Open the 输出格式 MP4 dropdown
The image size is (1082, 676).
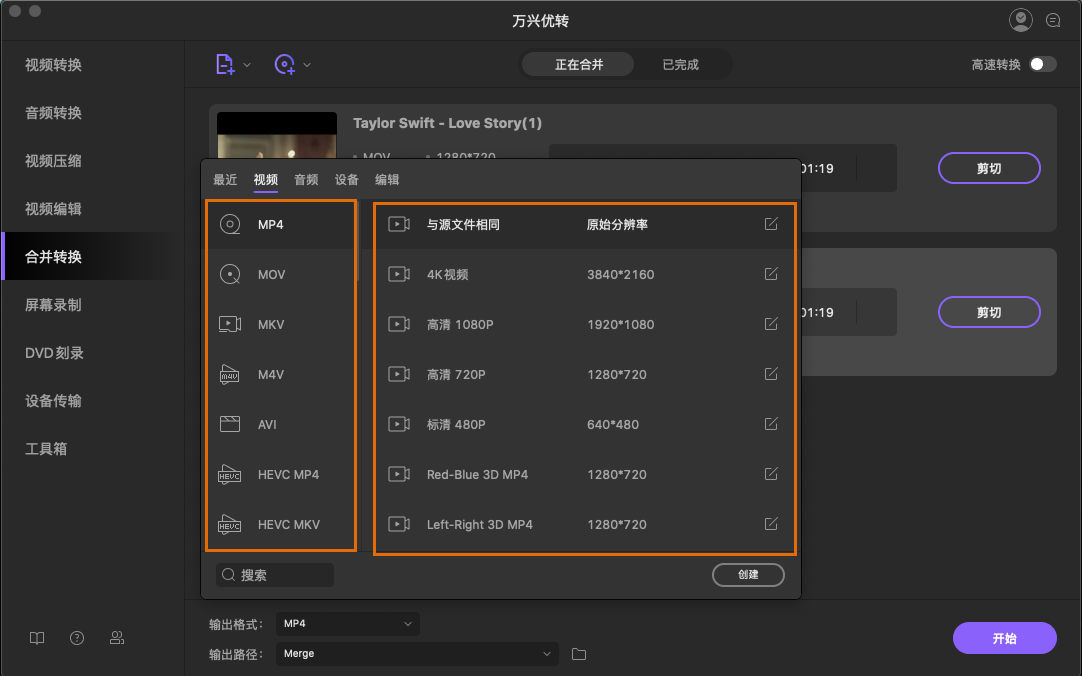click(x=347, y=623)
